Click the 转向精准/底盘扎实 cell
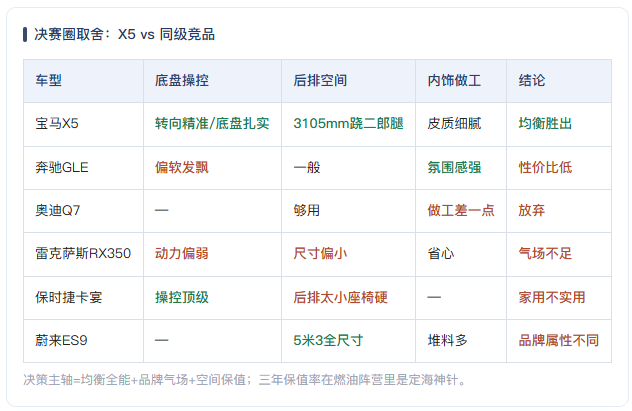 click(x=212, y=124)
